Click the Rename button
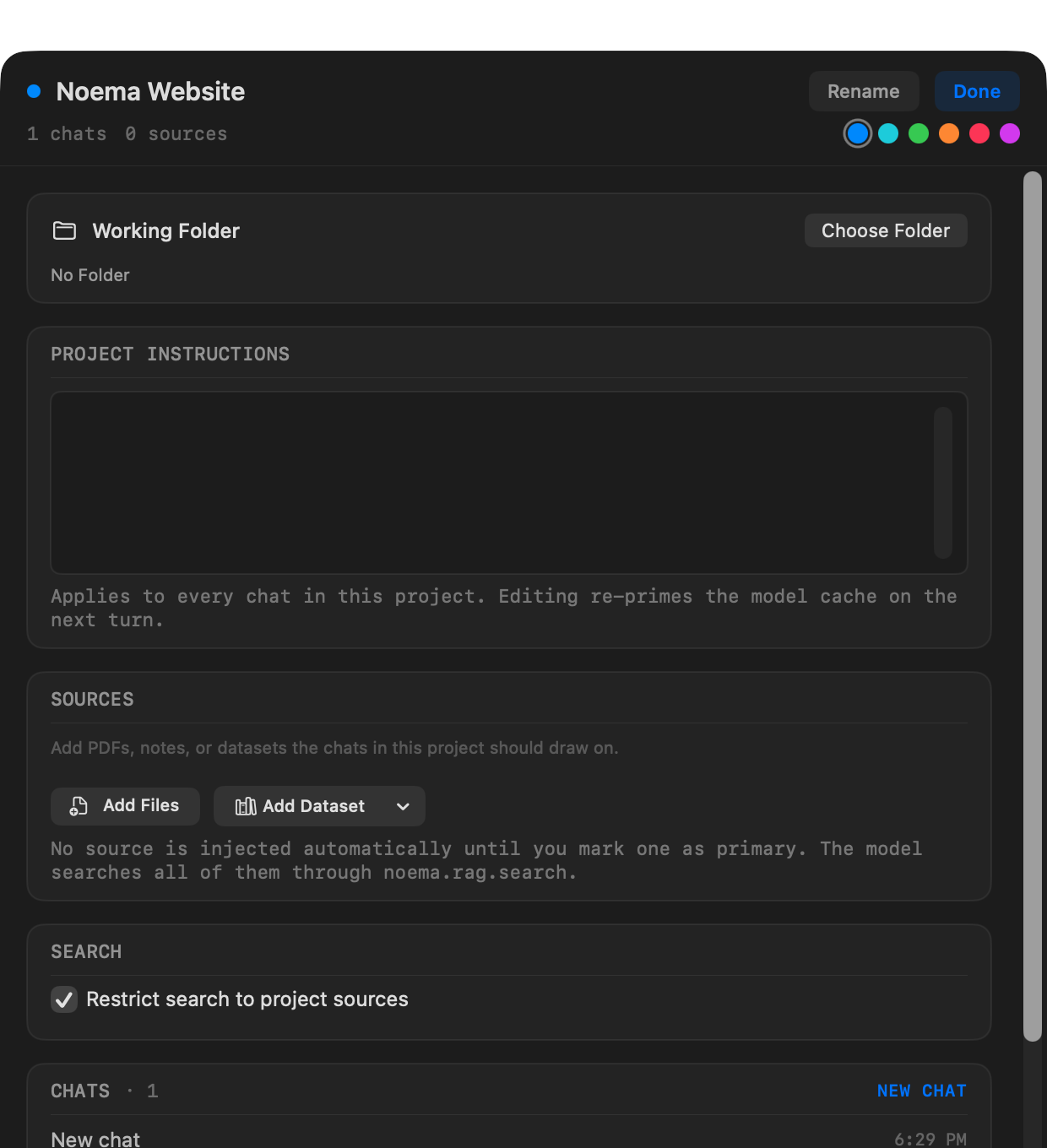The height and width of the screenshot is (1148, 1047). (863, 91)
